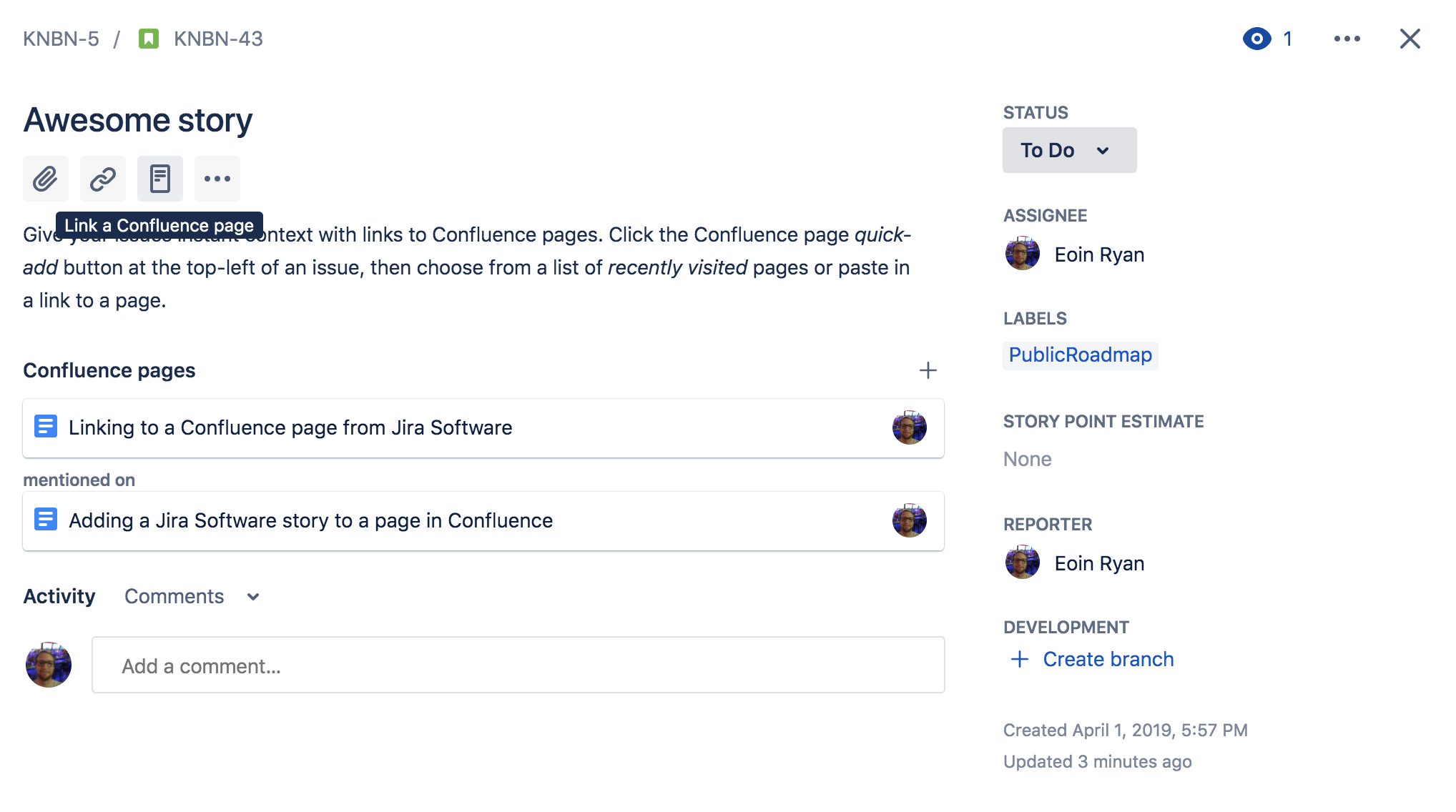Open the quick-add more options icon
Screen dimensions: 1456x812
pos(217,179)
